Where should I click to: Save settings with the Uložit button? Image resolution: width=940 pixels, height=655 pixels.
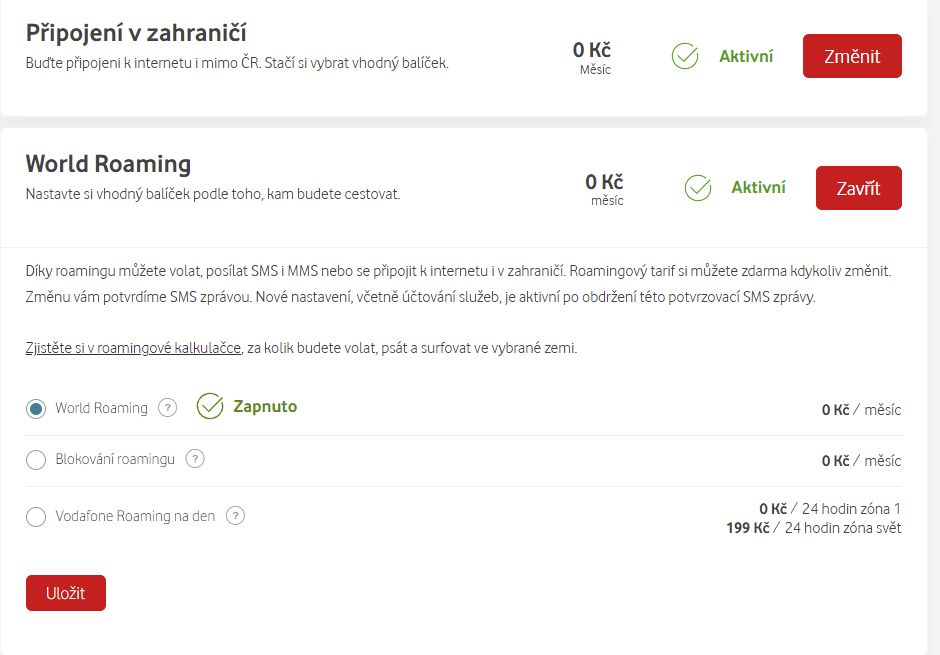click(x=66, y=593)
